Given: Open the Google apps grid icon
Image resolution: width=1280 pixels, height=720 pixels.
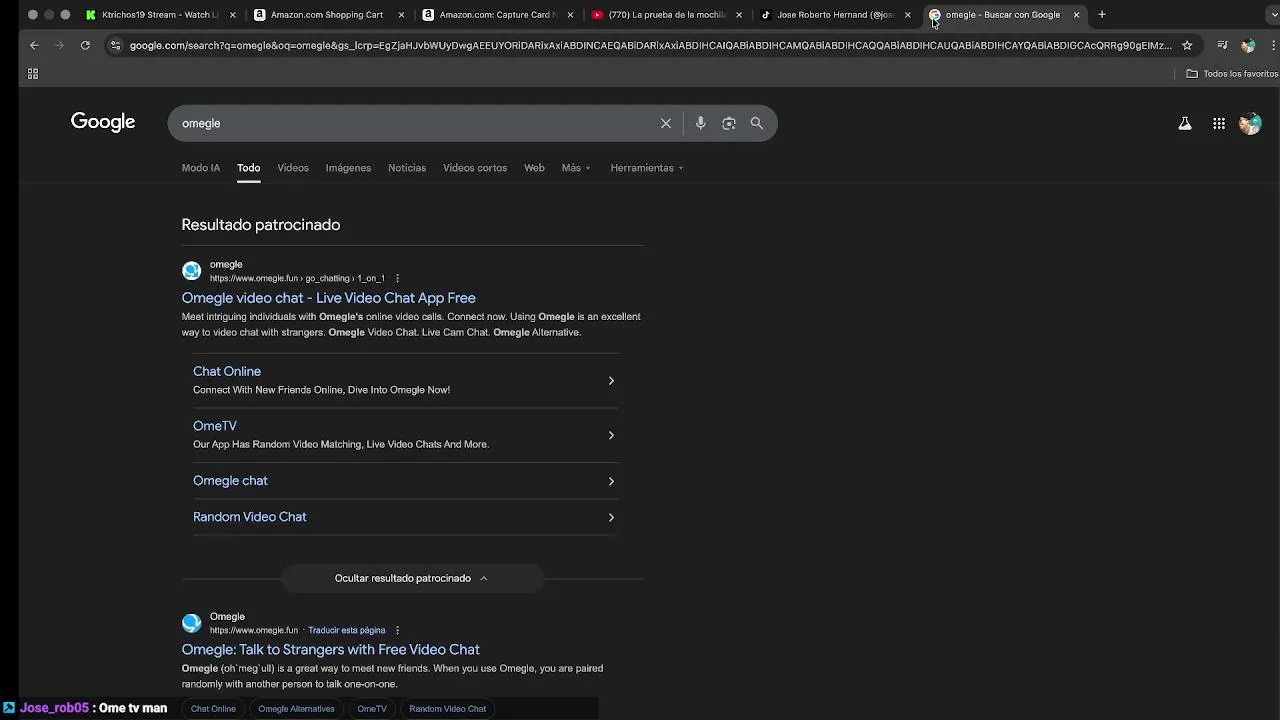Looking at the screenshot, I should click(1219, 124).
